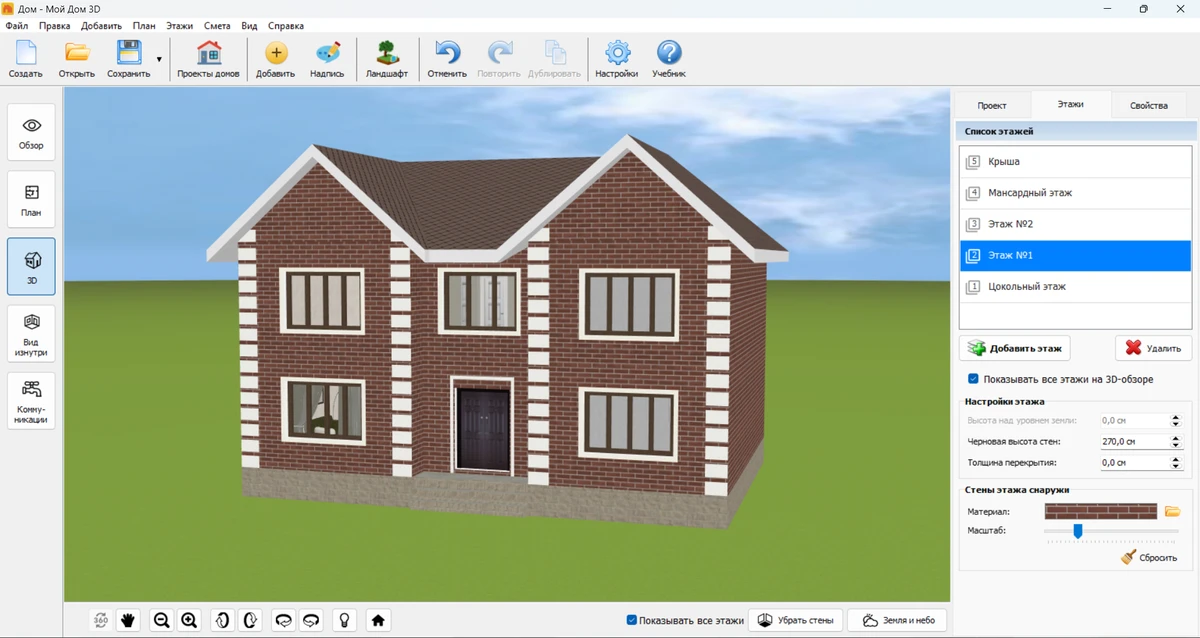Increase Черновая высота стен stepper value

[1175, 437]
